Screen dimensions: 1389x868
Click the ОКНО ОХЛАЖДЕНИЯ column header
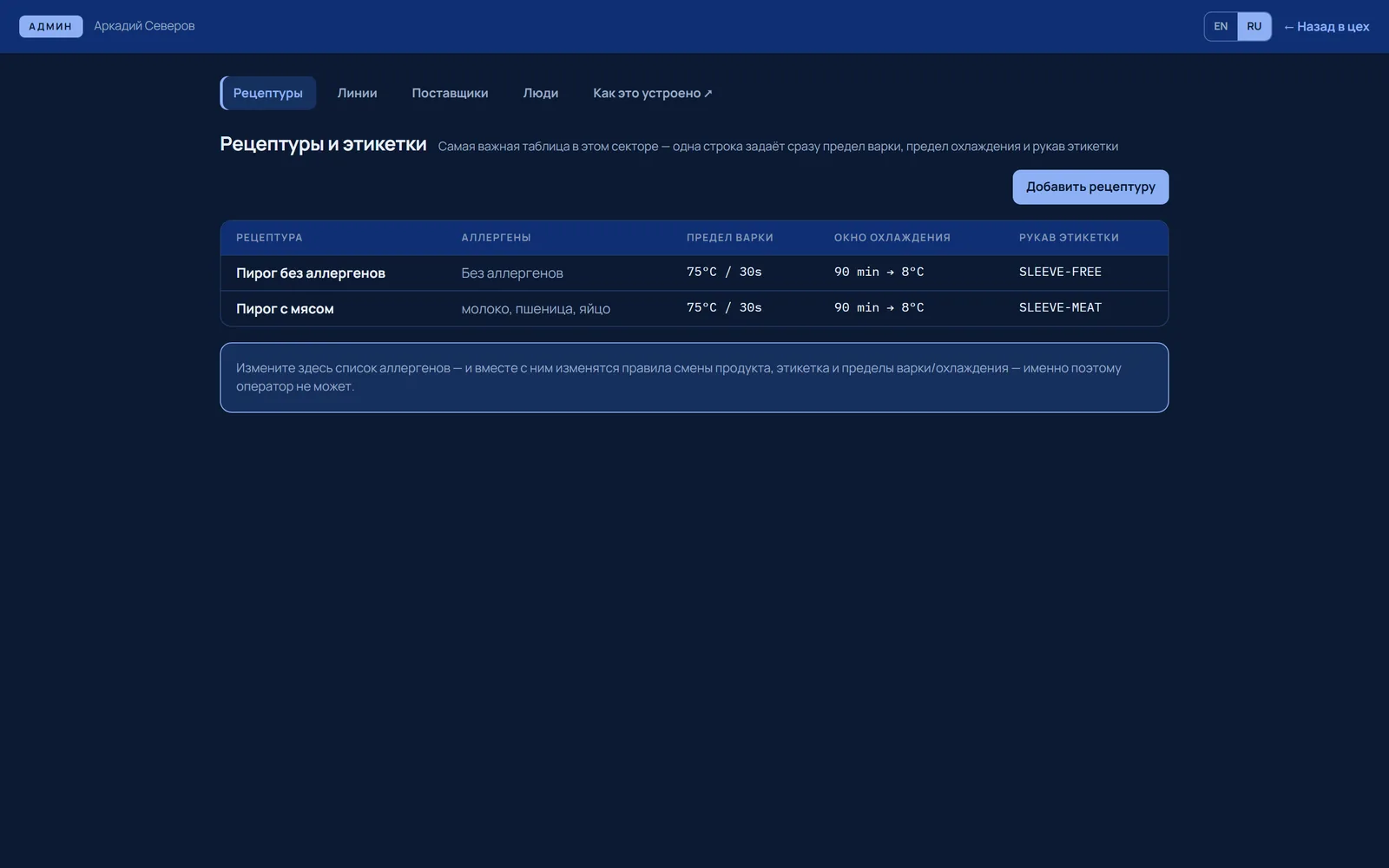pos(892,237)
